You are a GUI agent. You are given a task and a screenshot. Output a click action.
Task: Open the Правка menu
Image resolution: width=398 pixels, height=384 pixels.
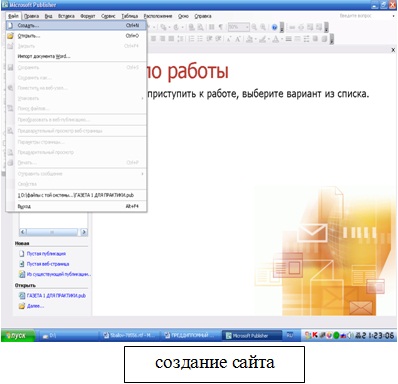(31, 16)
